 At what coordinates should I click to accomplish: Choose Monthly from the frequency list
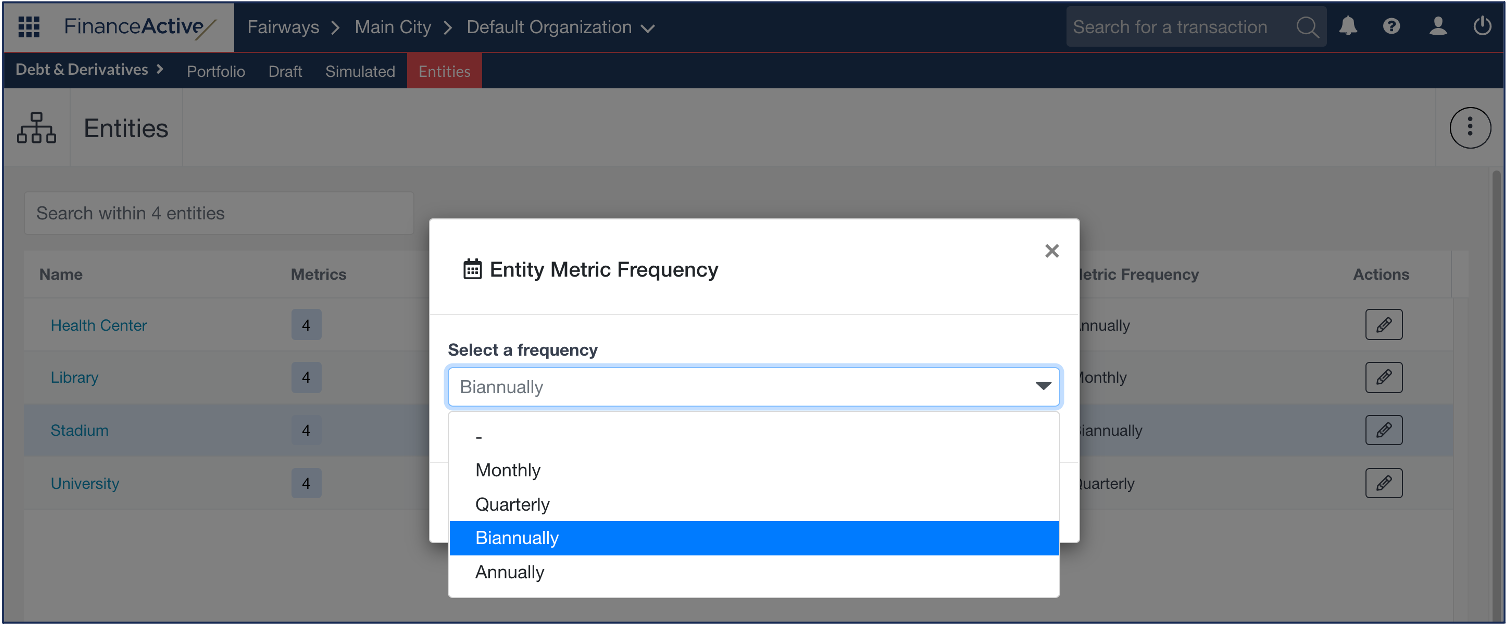[508, 470]
